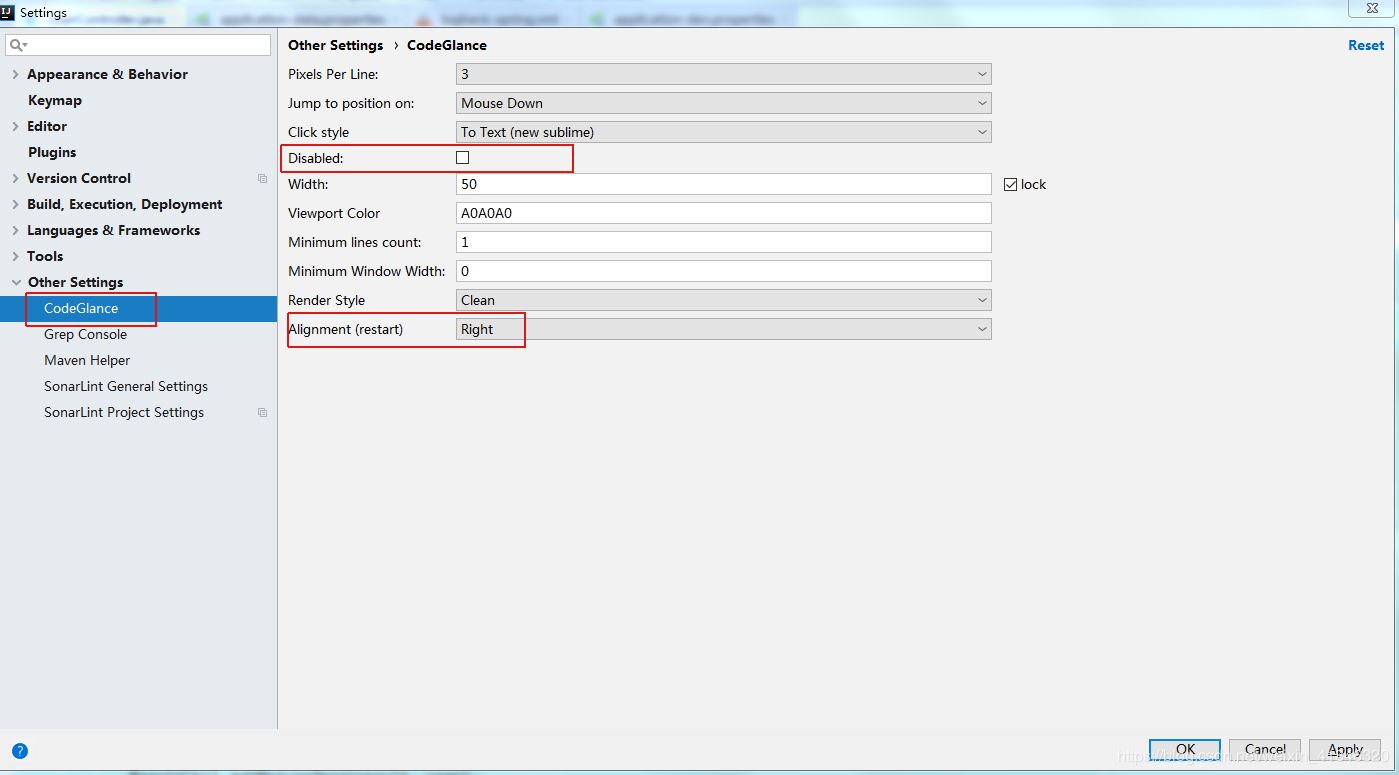The width and height of the screenshot is (1399, 775).
Task: Select Appearance & Behavior category
Action: tap(107, 75)
